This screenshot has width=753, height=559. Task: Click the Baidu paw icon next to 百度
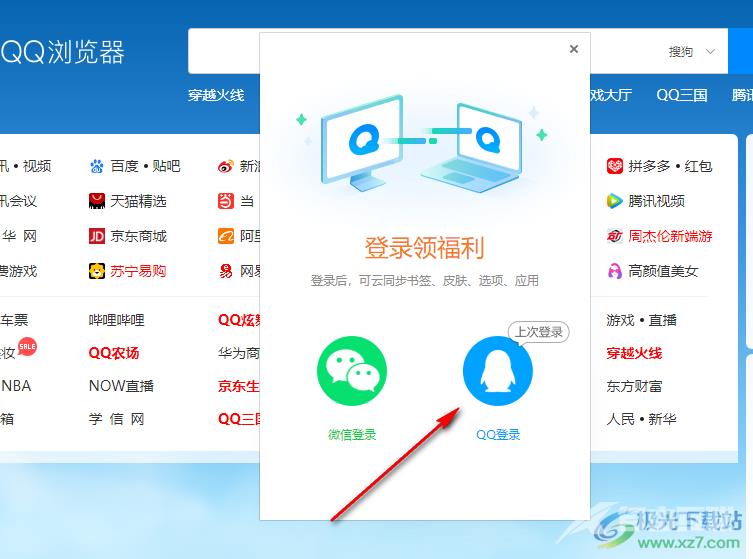(x=97, y=166)
